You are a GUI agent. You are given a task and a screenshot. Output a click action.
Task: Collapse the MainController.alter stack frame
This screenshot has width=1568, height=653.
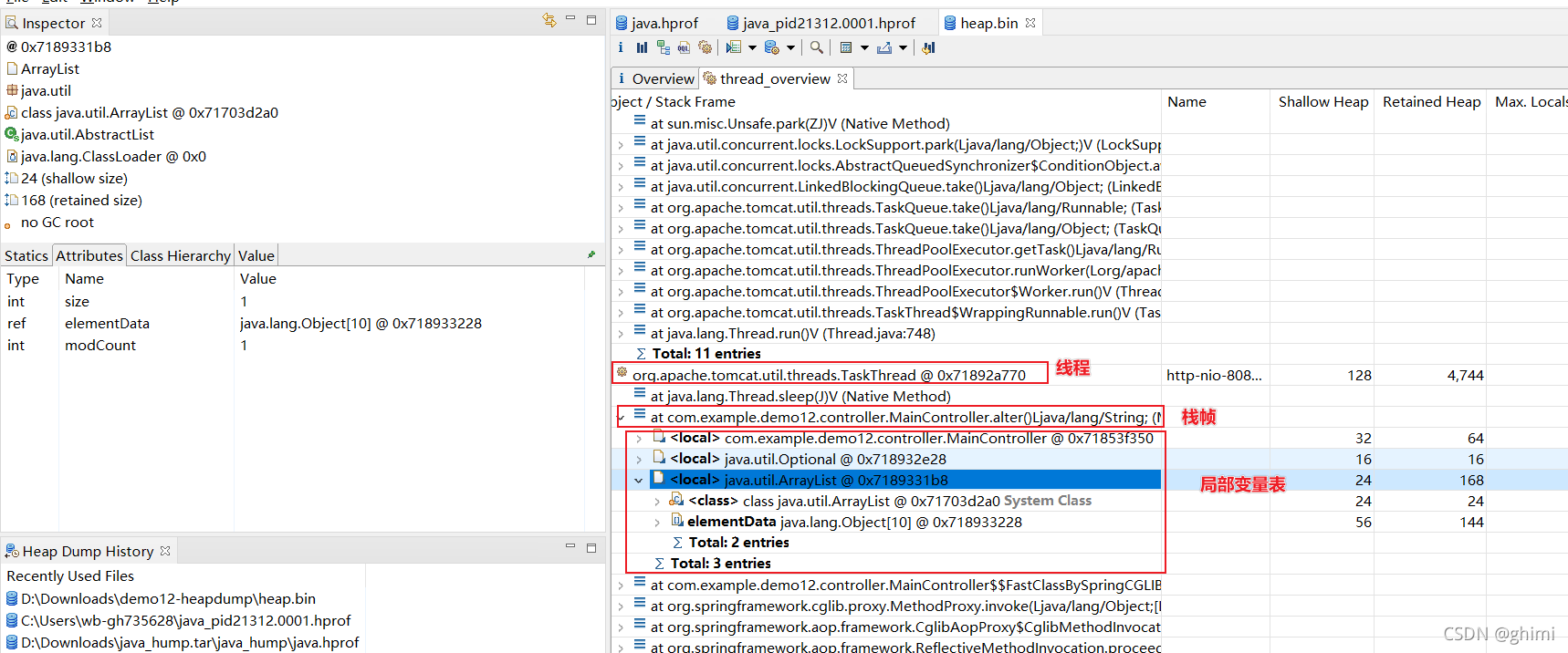621,418
